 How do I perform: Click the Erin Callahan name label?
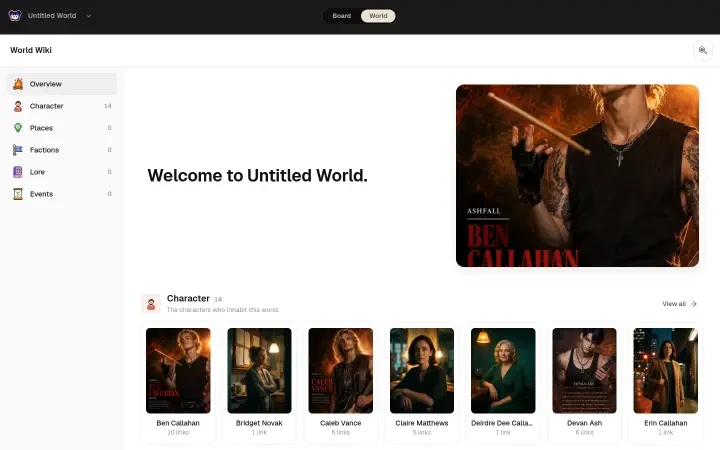(666, 423)
